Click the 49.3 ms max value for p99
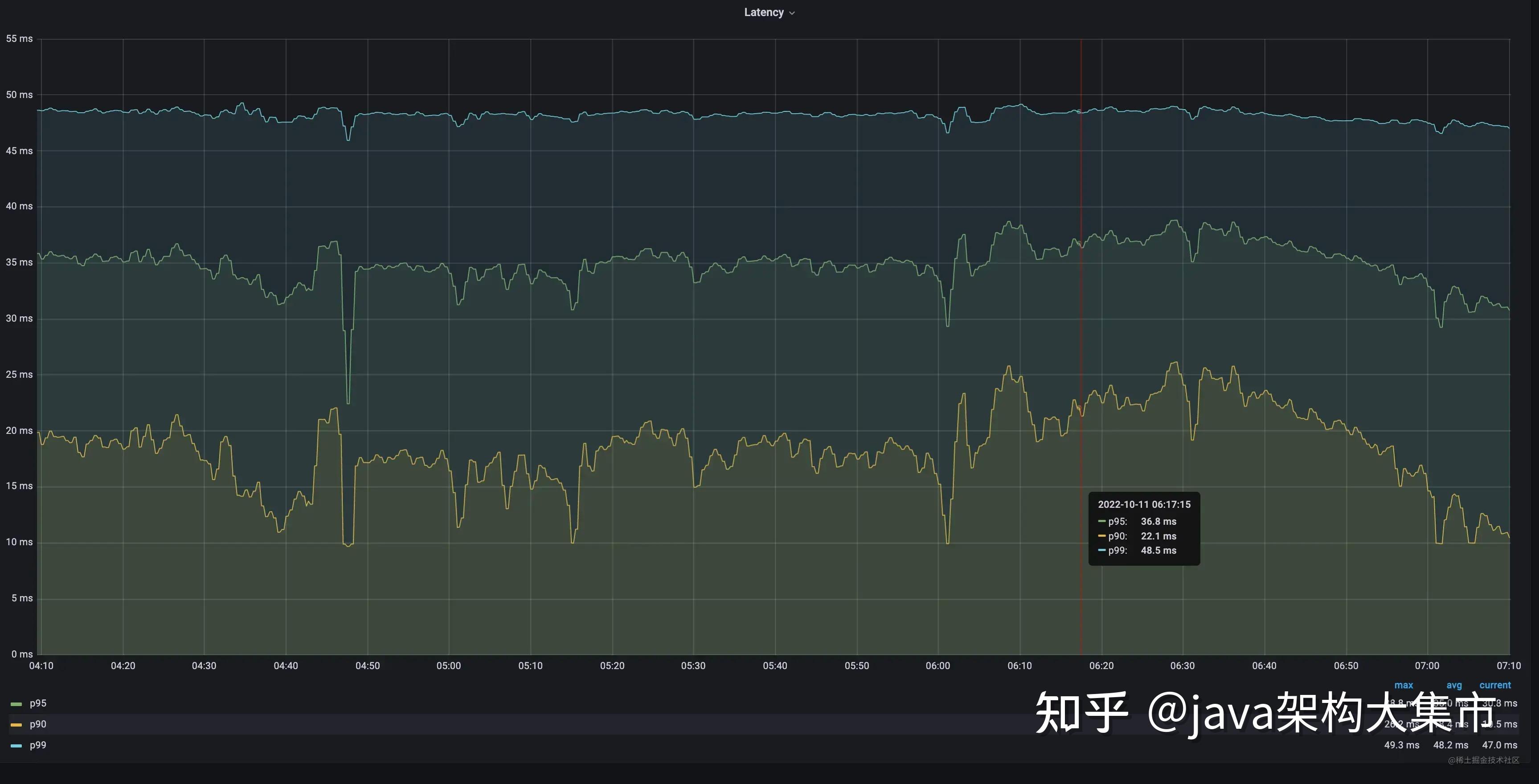 point(1402,745)
